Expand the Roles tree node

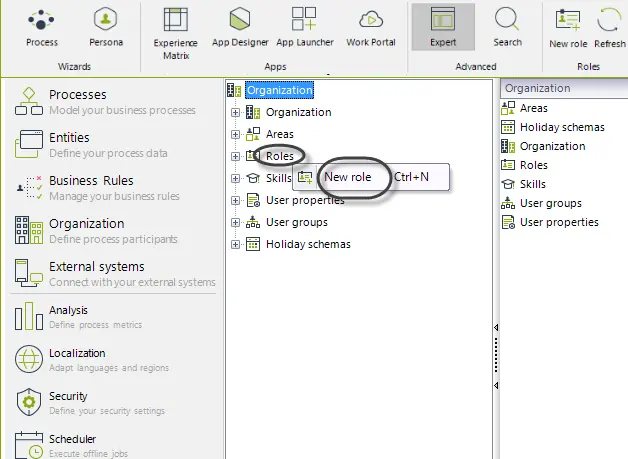236,156
